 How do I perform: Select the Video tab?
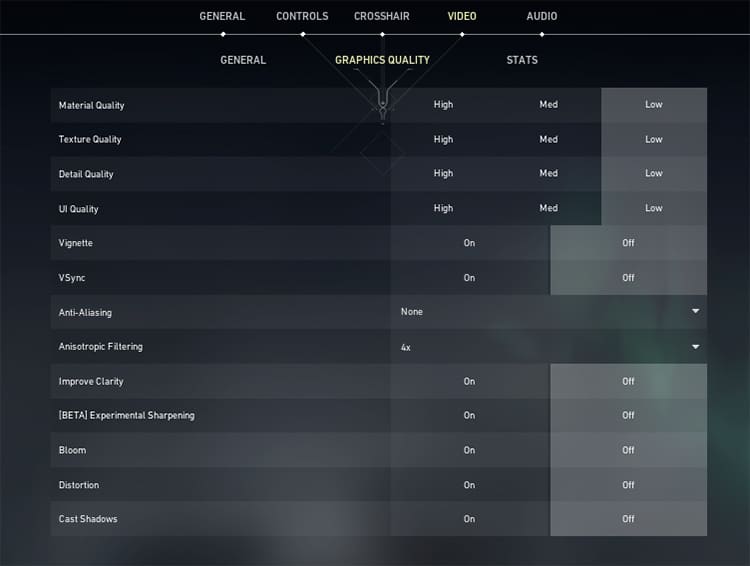pyautogui.click(x=462, y=16)
